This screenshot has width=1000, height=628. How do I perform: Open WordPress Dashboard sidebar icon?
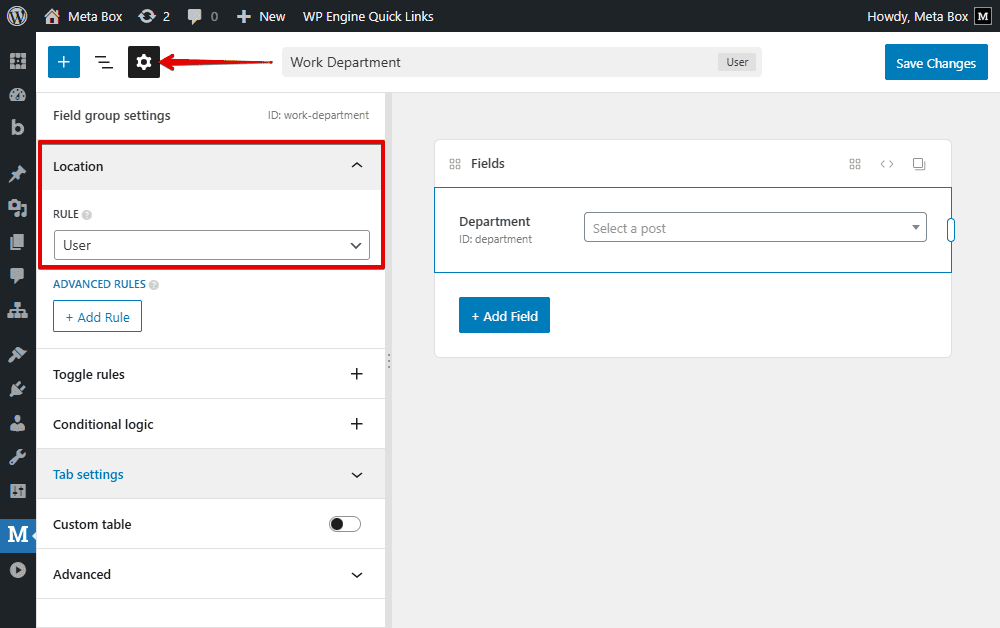point(17,95)
